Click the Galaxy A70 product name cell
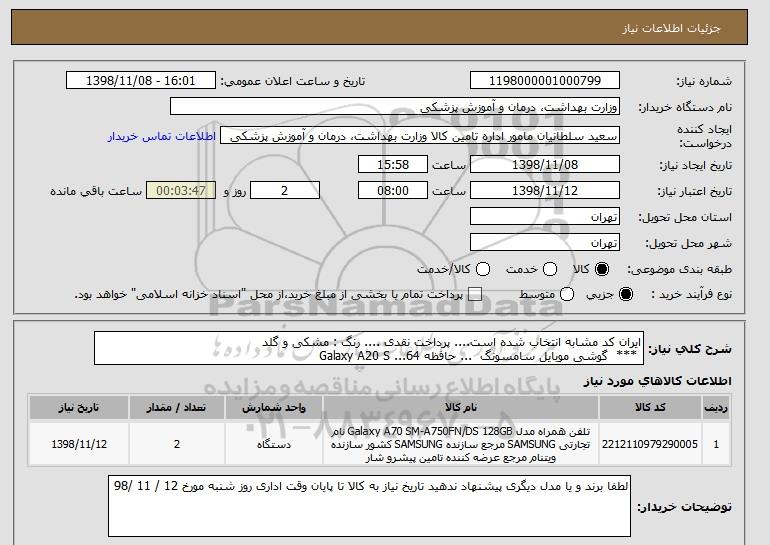This screenshot has height=545, width=770. click(x=461, y=444)
